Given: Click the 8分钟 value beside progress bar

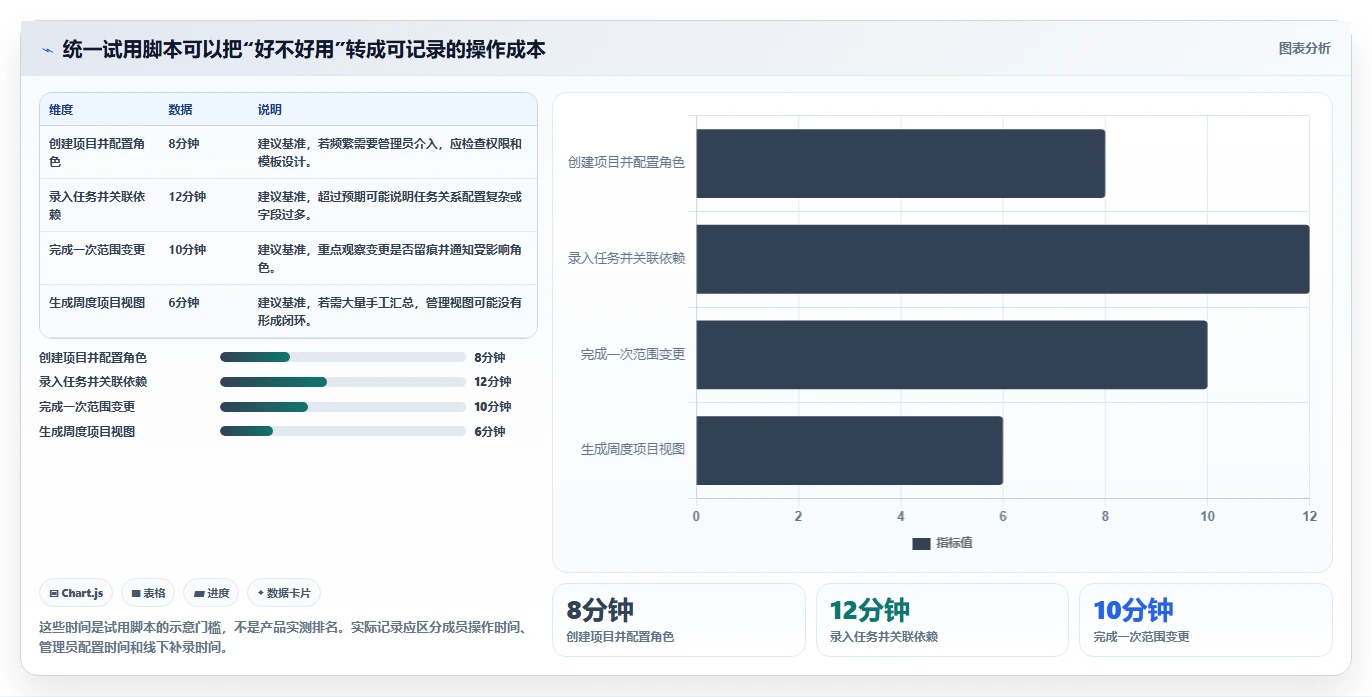Looking at the screenshot, I should 490,357.
